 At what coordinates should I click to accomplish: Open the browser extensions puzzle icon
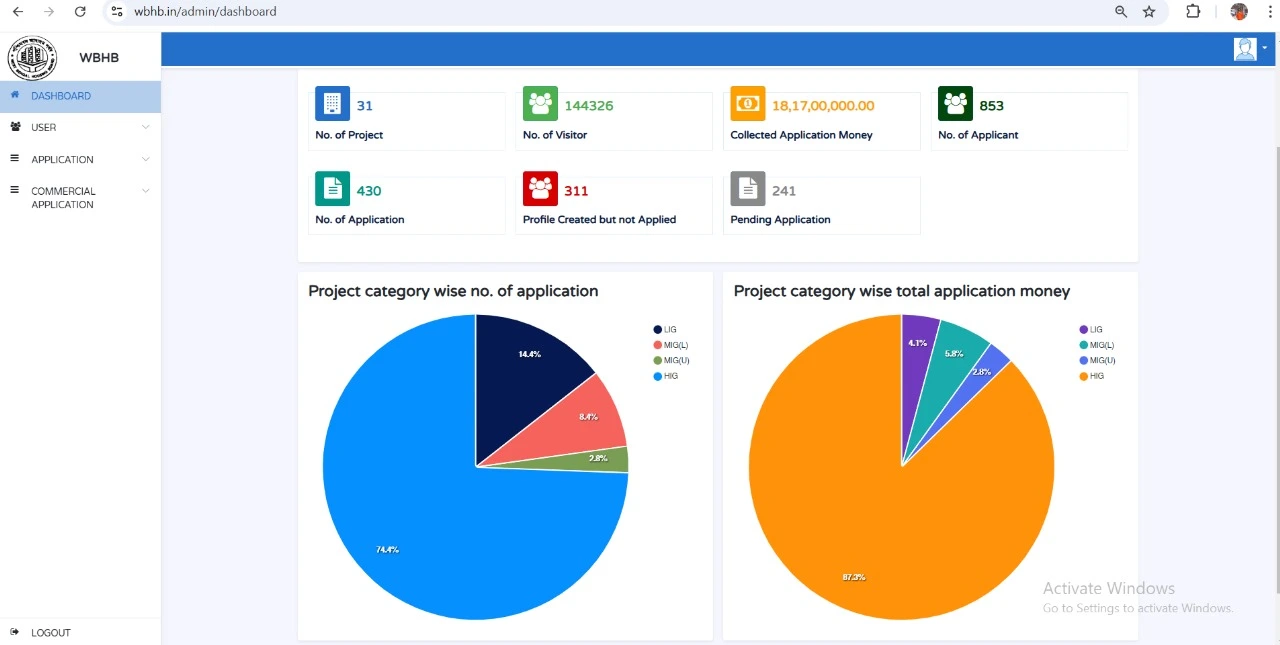1193,11
